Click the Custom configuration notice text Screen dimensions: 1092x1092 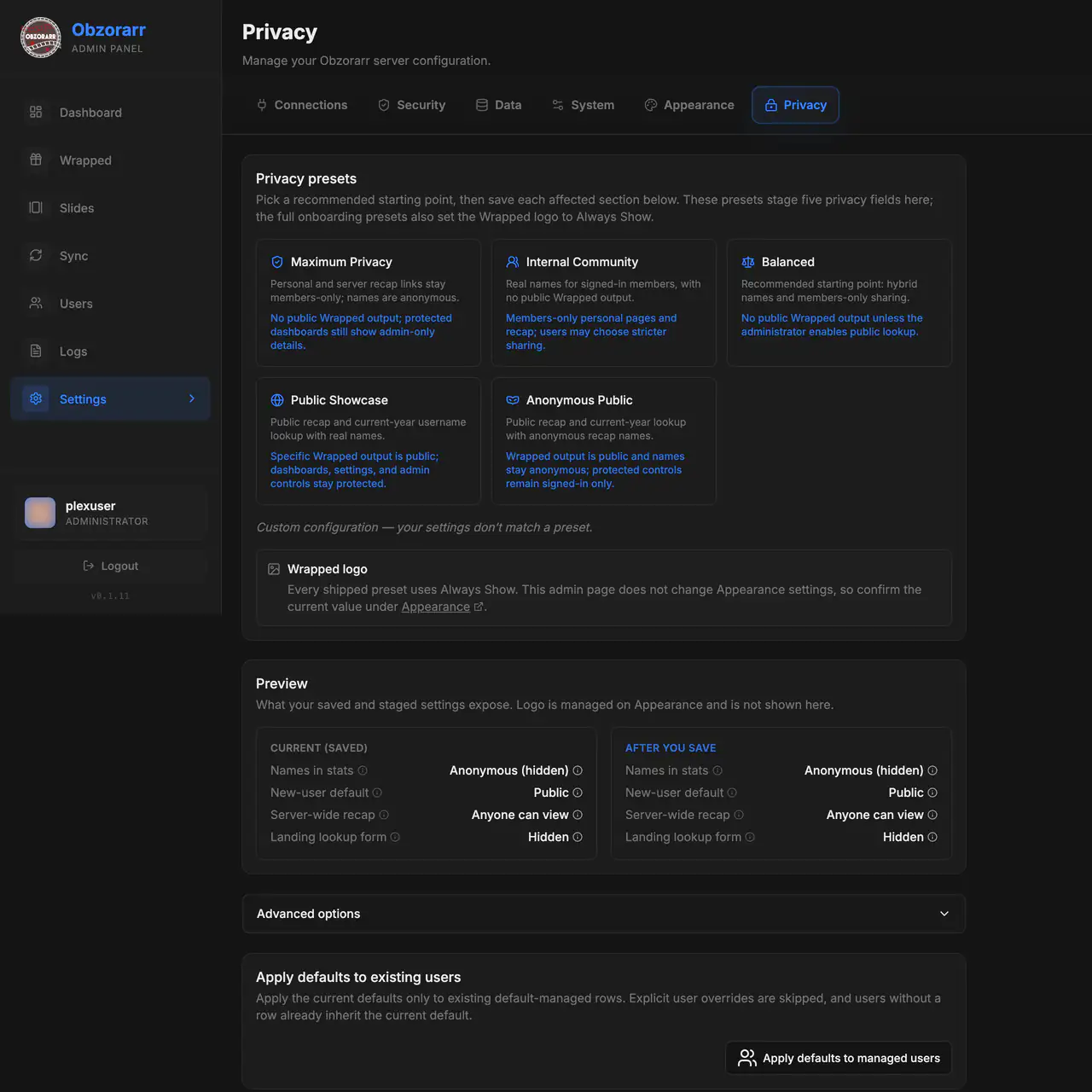click(424, 527)
